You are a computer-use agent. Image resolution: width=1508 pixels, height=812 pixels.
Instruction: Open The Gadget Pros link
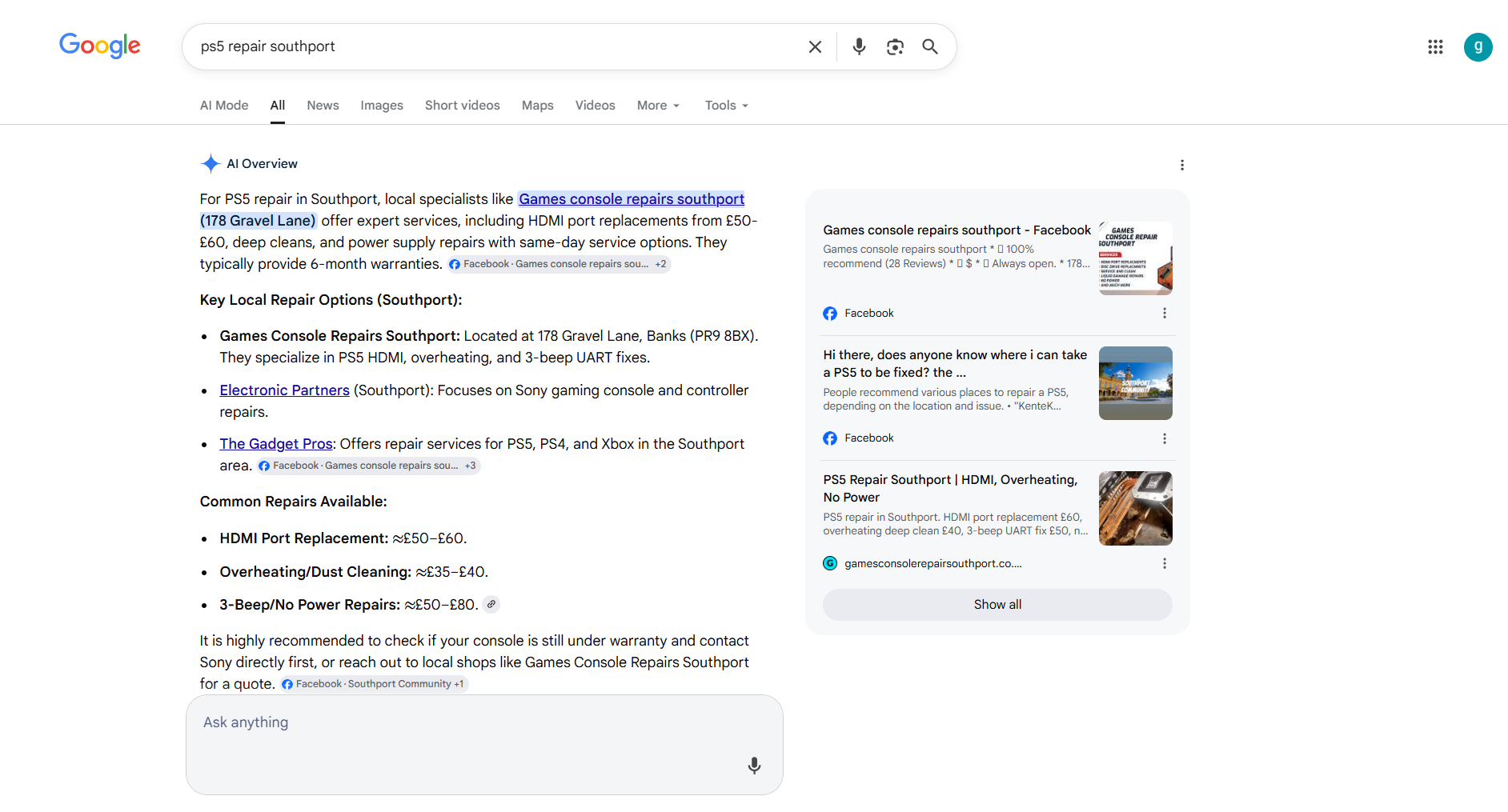tap(276, 444)
